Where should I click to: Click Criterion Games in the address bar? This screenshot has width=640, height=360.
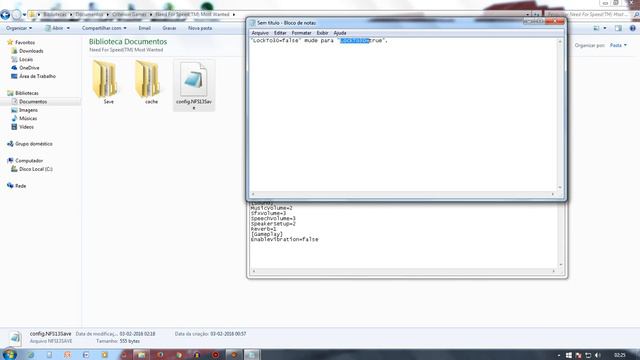point(129,15)
